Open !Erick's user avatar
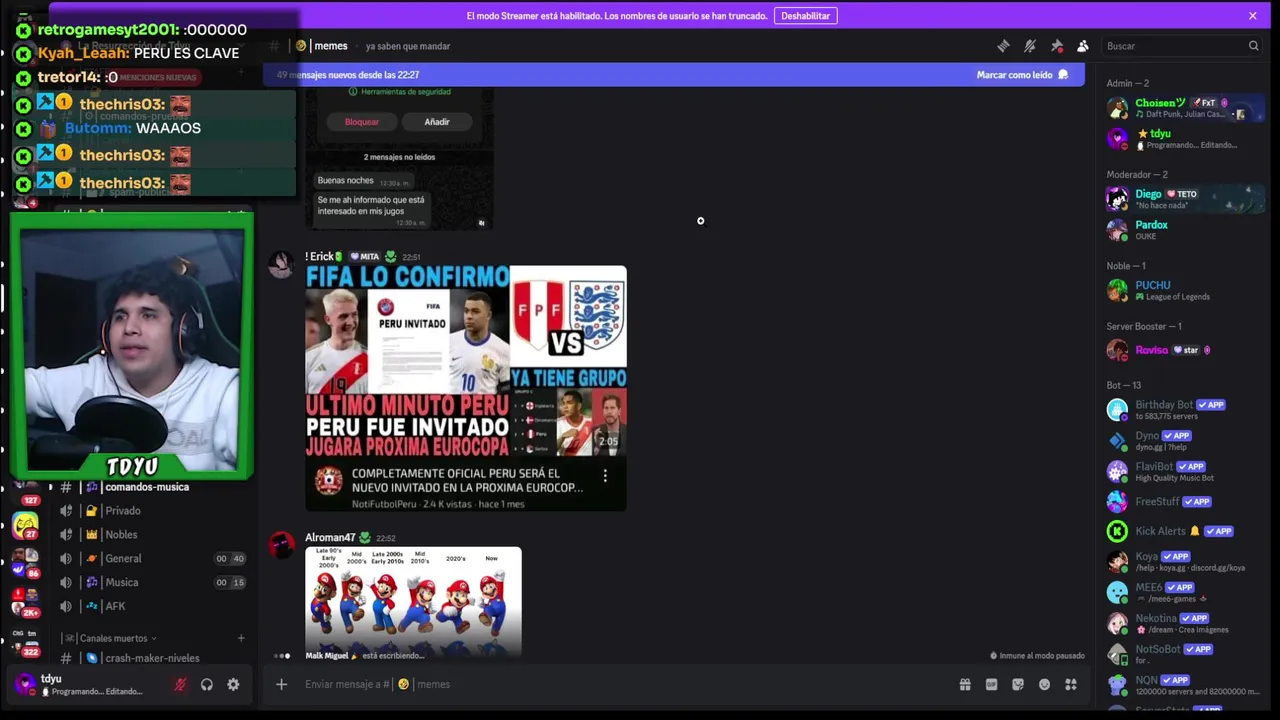This screenshot has width=1280, height=720. tap(281, 265)
